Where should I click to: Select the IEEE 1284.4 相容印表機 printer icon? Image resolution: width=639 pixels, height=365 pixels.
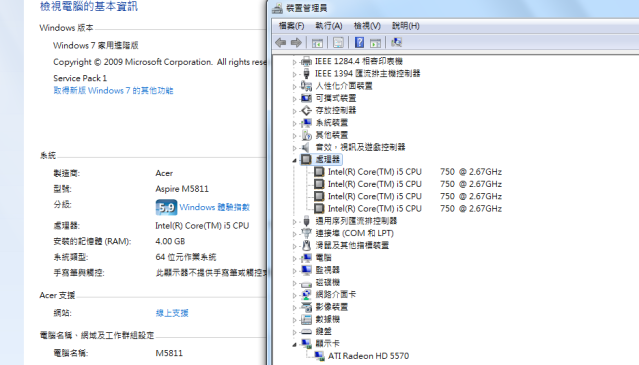(x=306, y=62)
